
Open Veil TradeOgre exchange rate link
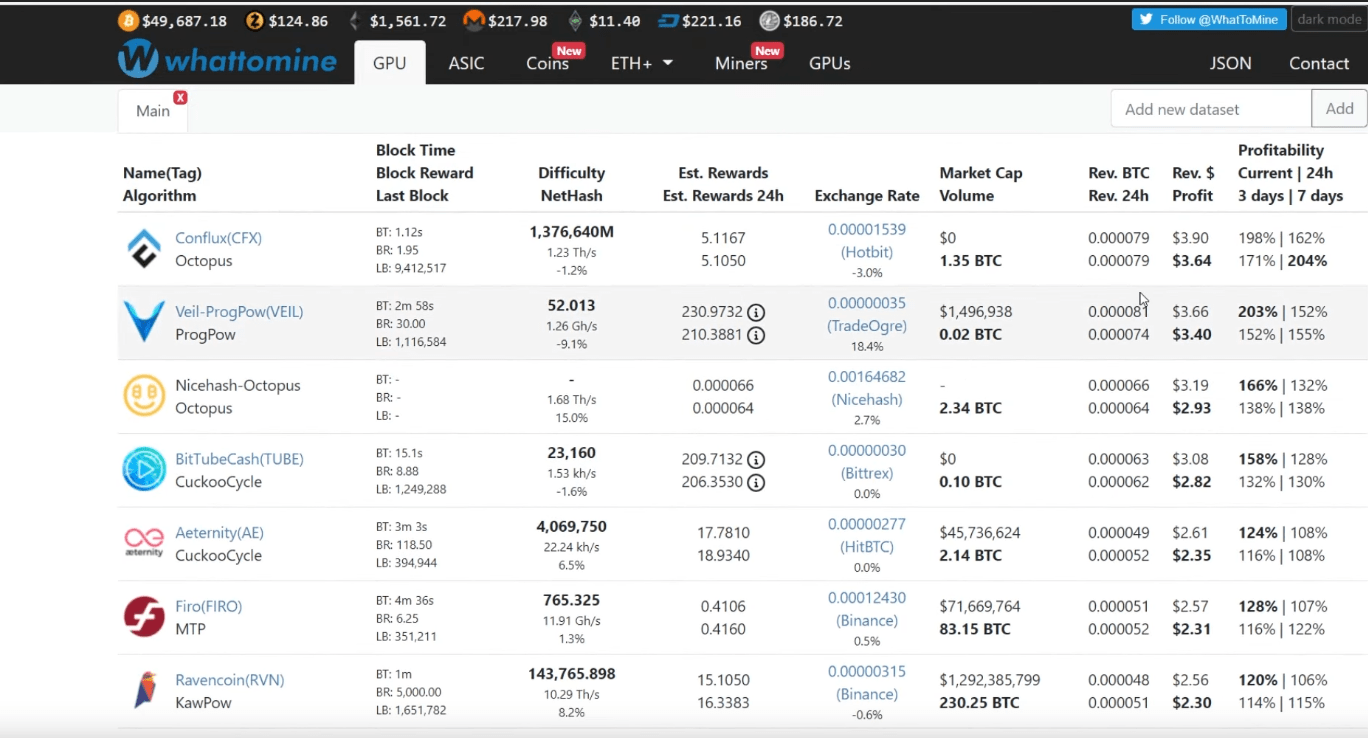click(867, 314)
